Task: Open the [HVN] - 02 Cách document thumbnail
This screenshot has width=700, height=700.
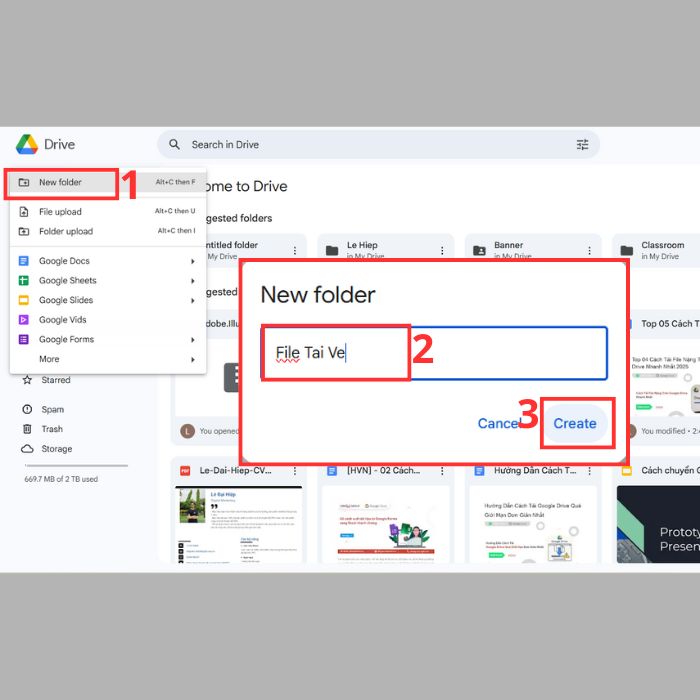Action: (386, 525)
